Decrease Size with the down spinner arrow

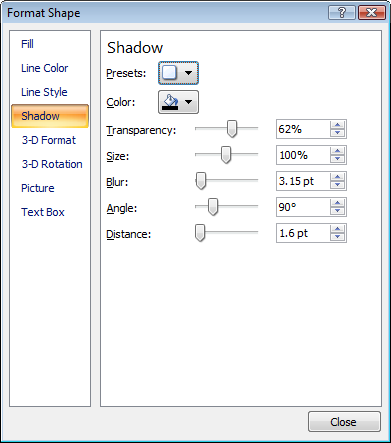[x=337, y=159]
